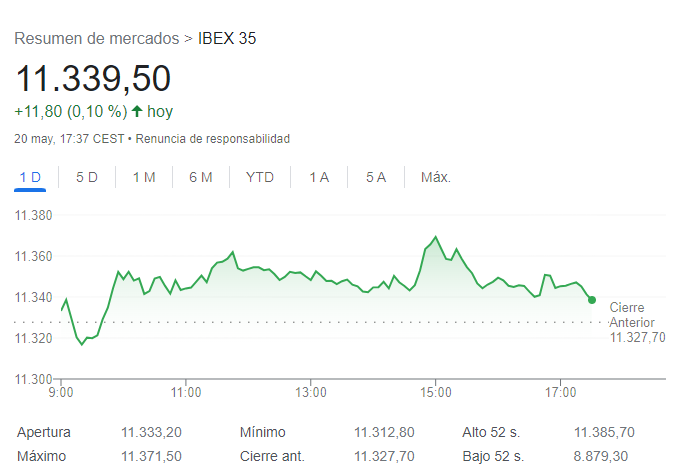Image resolution: width=699 pixels, height=475 pixels.
Task: Switch to the 5 D chart range
Action: click(x=87, y=178)
